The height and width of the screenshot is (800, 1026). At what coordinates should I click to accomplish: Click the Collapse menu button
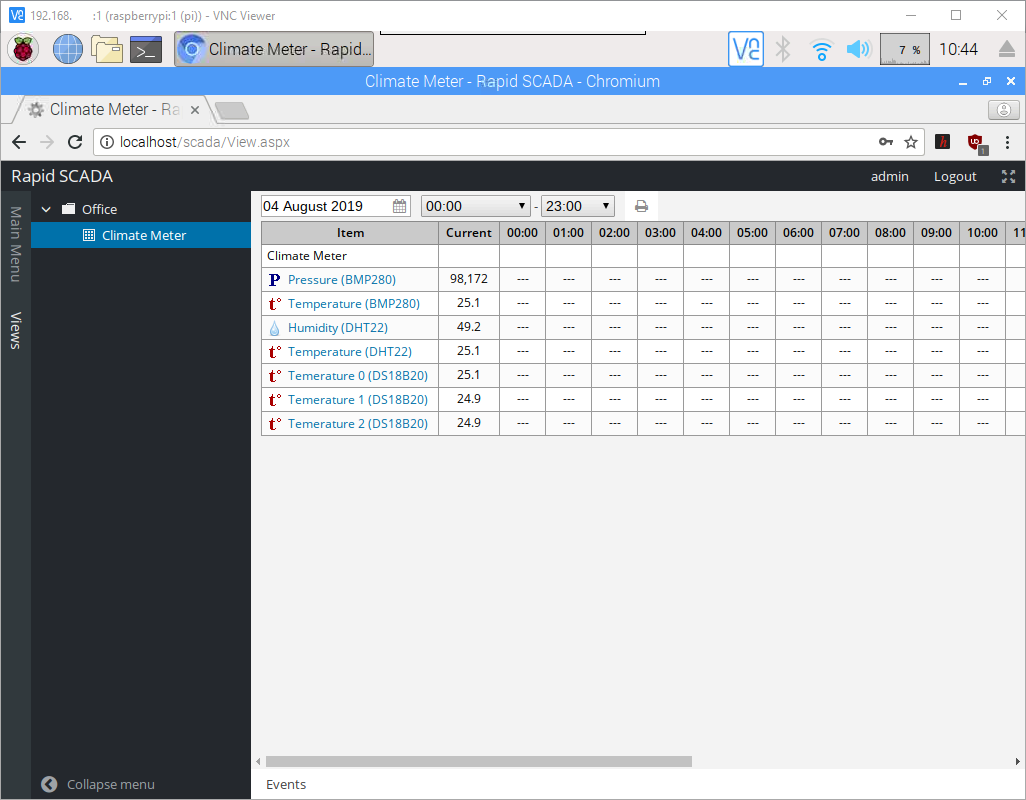click(98, 784)
